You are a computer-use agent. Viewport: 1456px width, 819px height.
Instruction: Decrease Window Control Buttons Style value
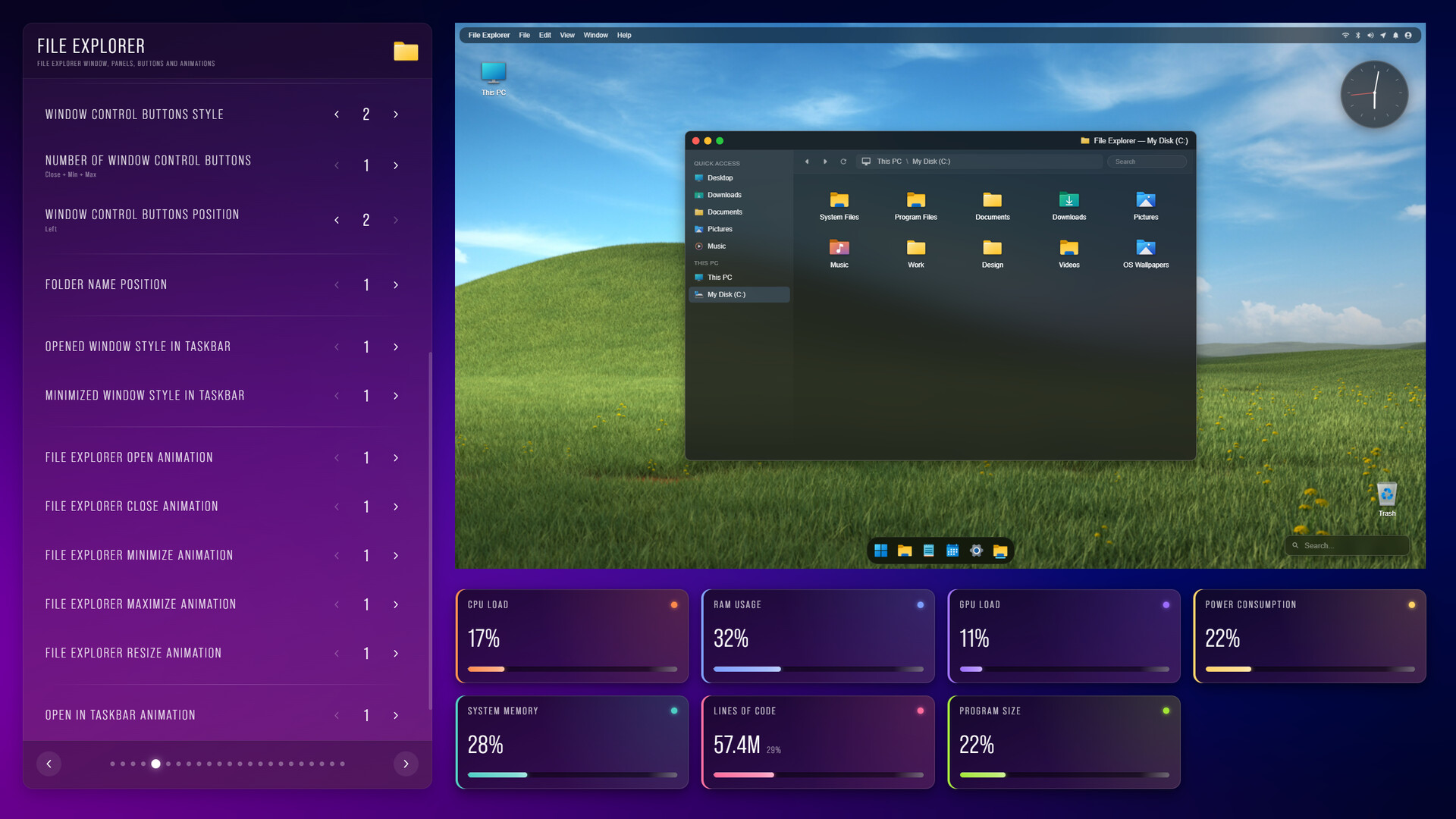click(x=337, y=115)
